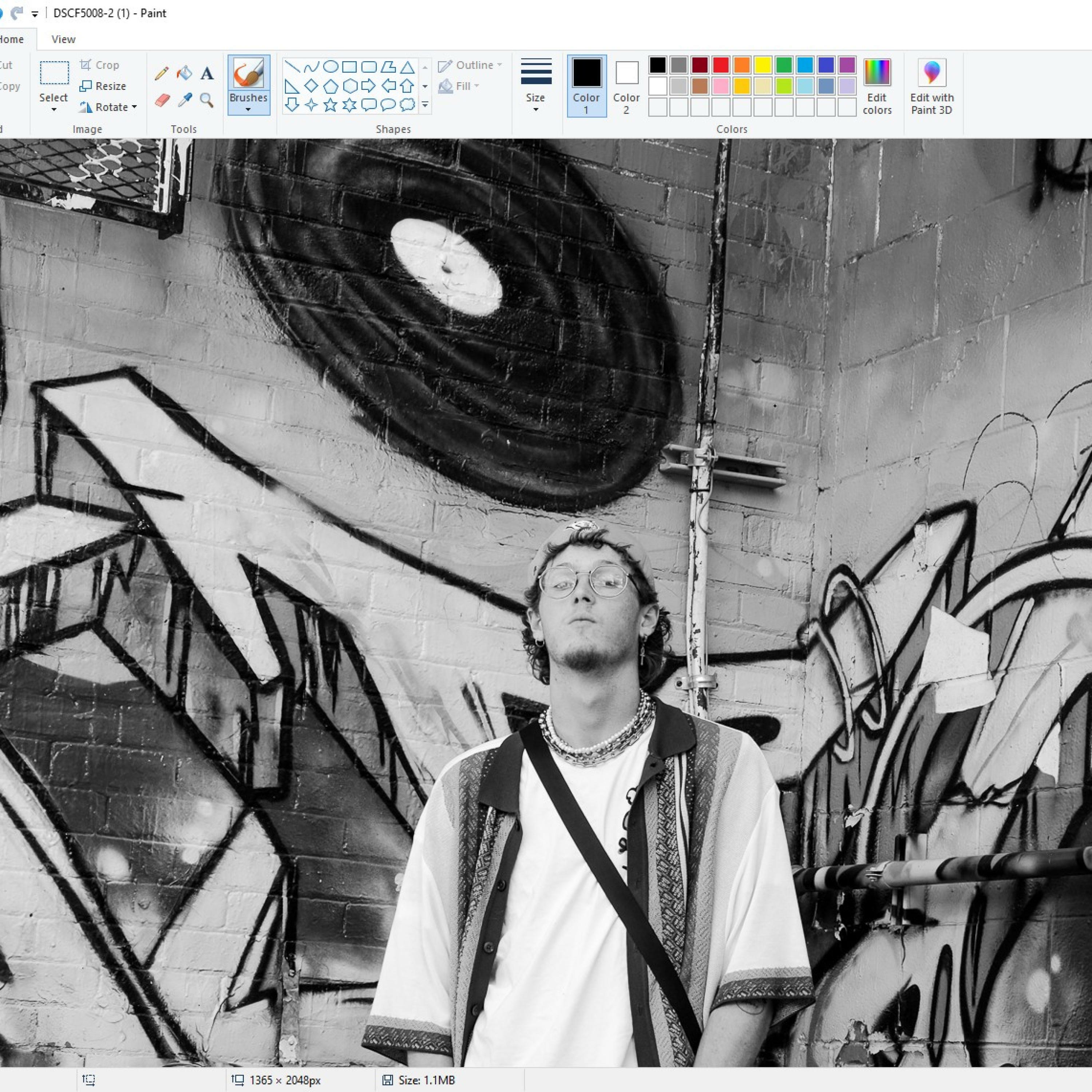
Task: Select the Eraser tool
Action: point(162,100)
